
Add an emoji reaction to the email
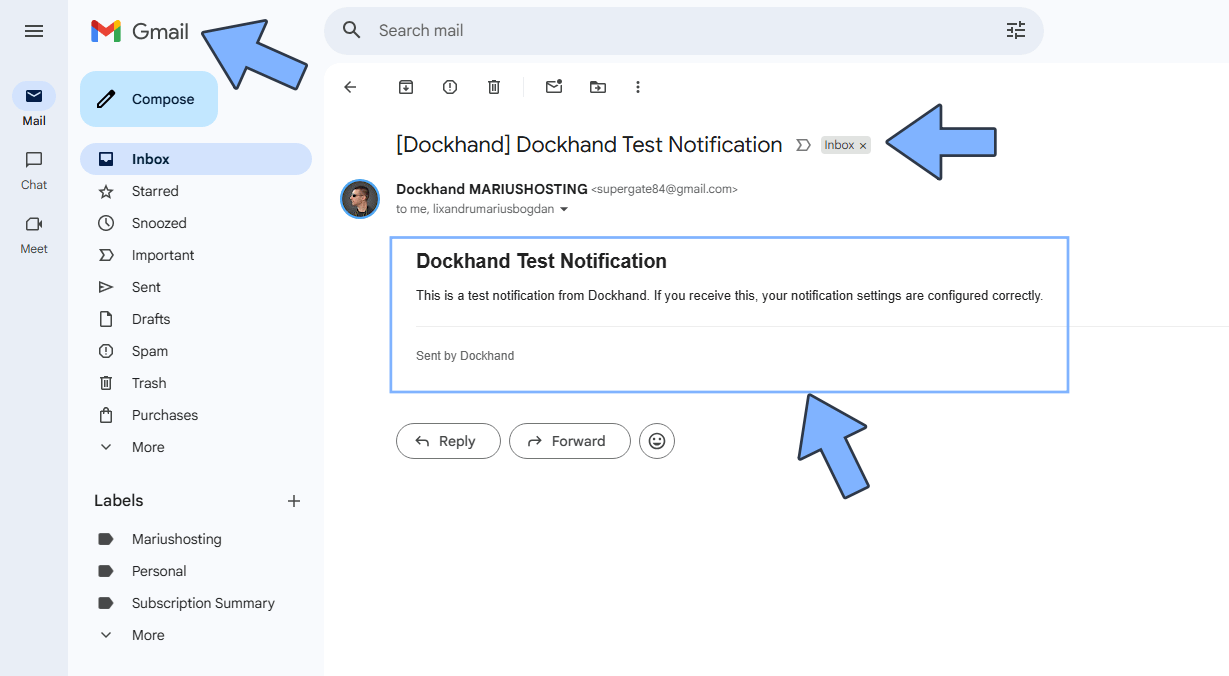[x=656, y=441]
